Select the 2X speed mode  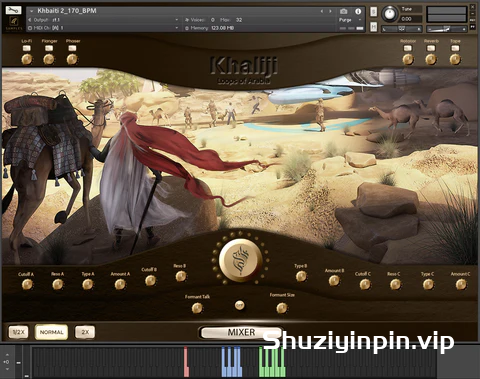coord(85,332)
